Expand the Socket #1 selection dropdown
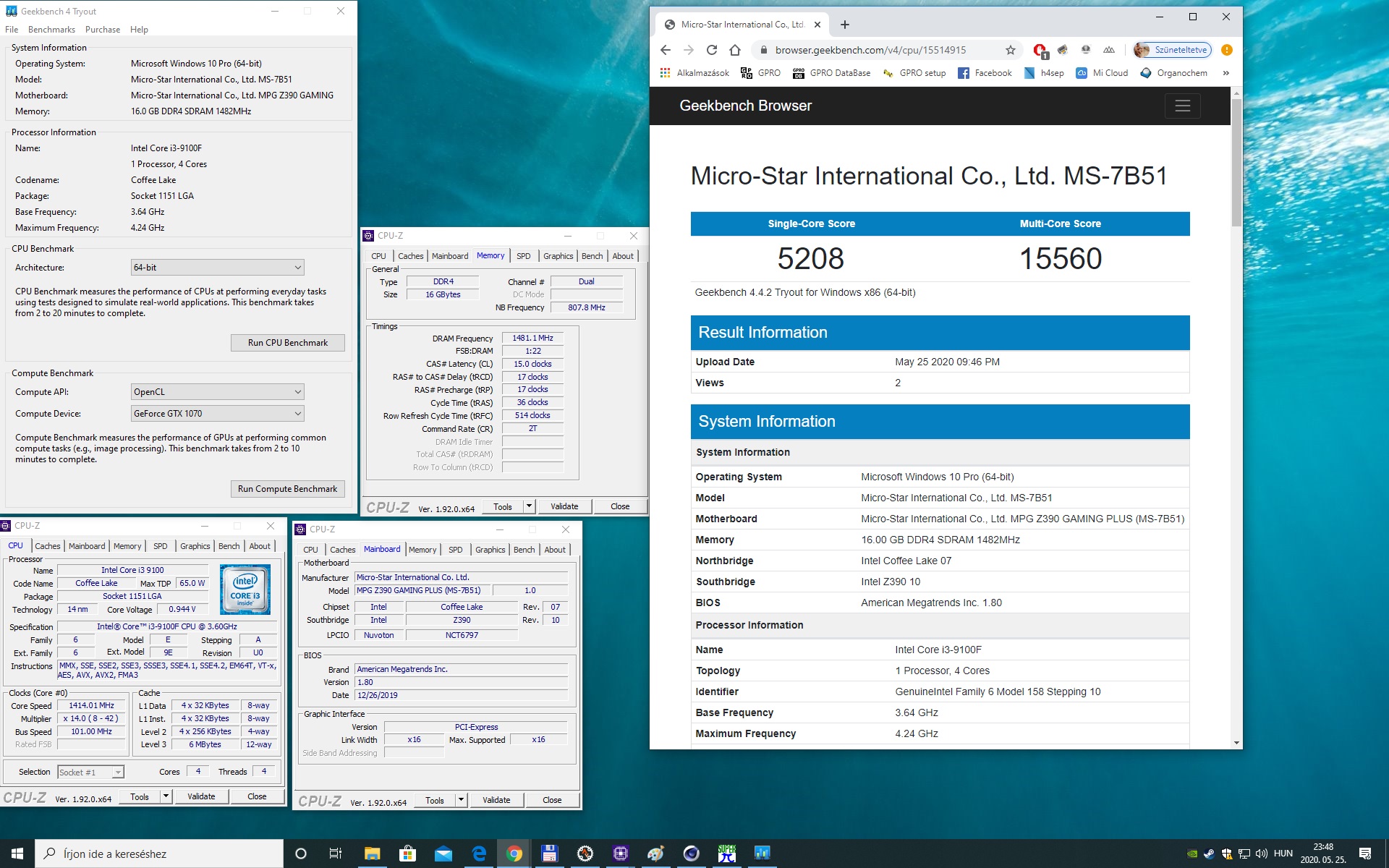The image size is (1389, 868). [x=91, y=773]
